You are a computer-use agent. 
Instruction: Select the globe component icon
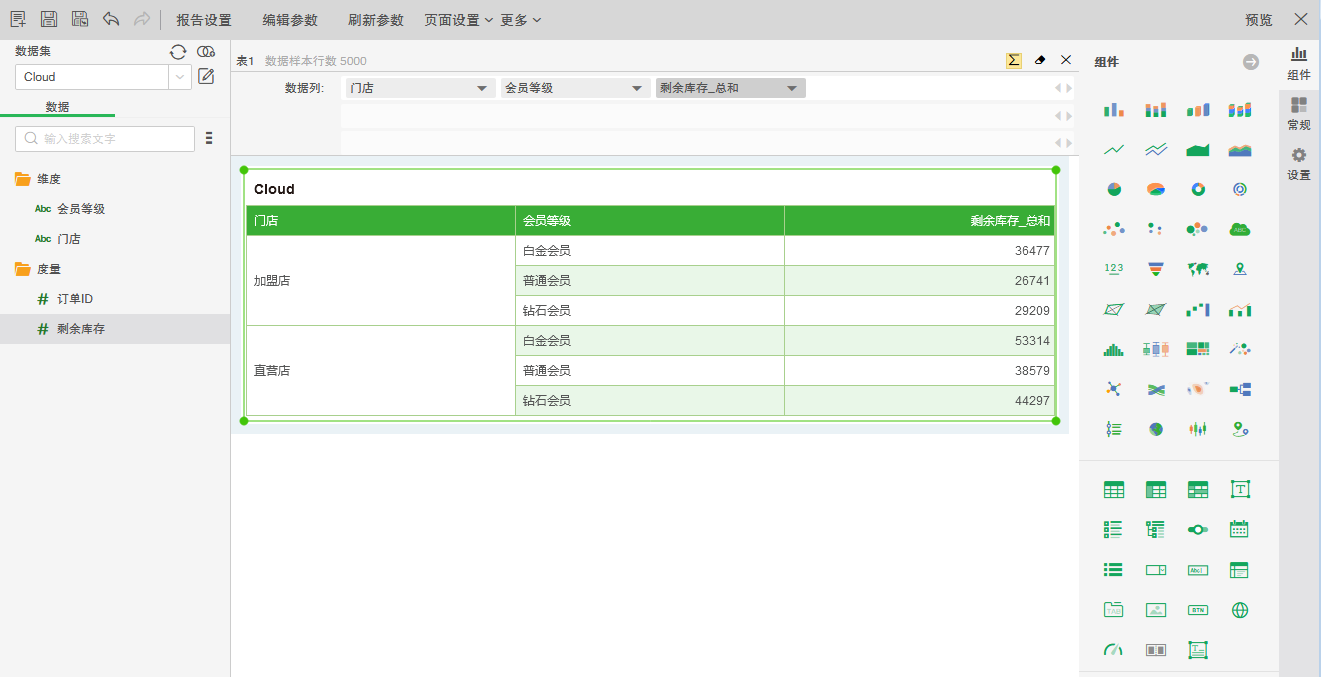[1239, 609]
